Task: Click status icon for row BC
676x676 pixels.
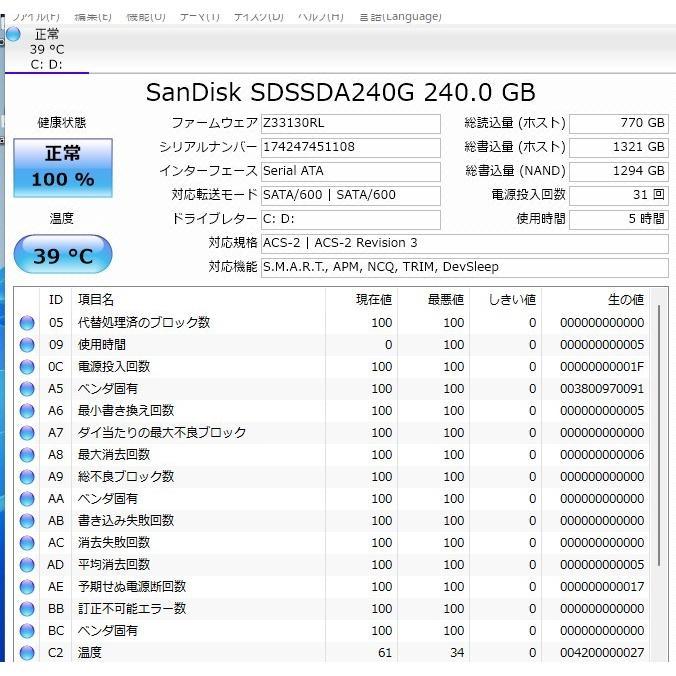Action: tap(27, 631)
